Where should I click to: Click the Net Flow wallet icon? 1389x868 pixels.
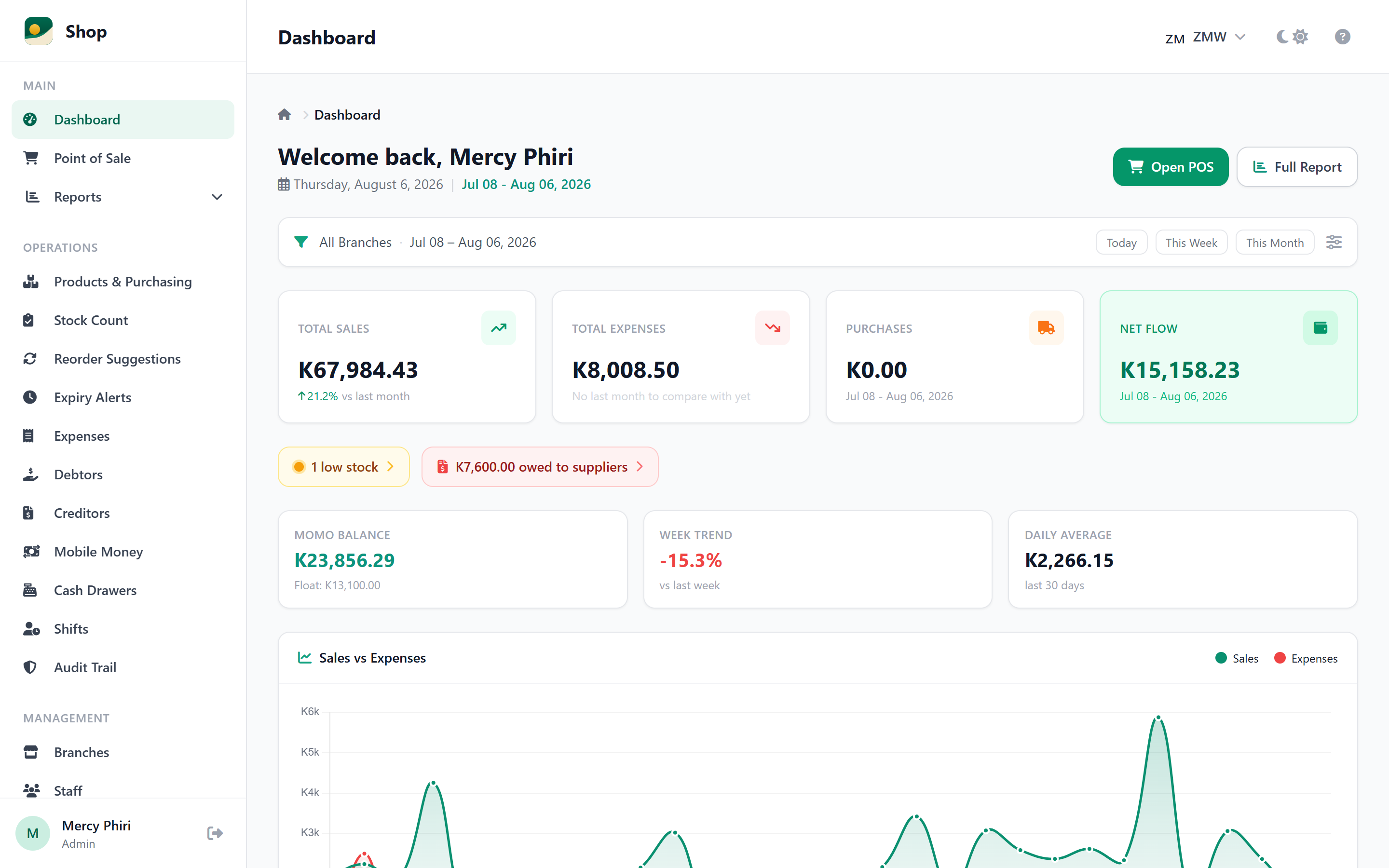pyautogui.click(x=1320, y=328)
